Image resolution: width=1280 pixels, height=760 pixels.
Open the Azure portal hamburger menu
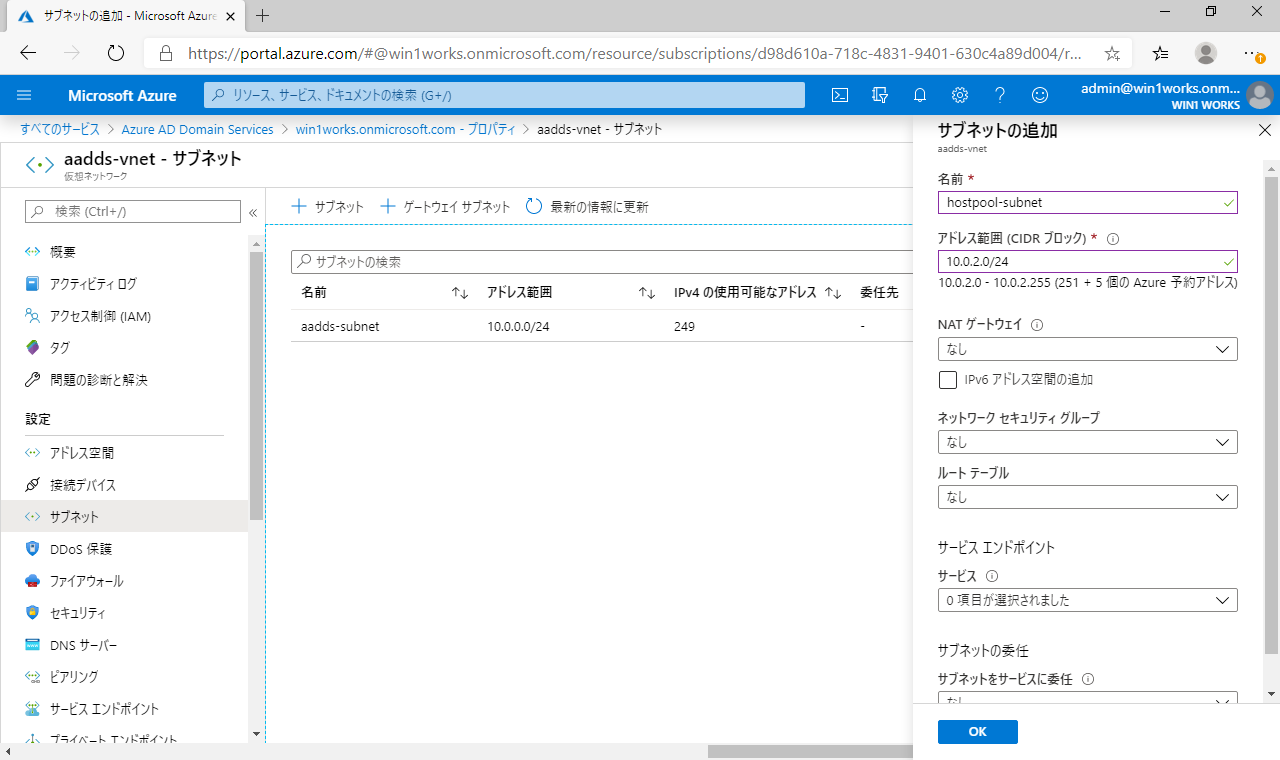[25, 95]
